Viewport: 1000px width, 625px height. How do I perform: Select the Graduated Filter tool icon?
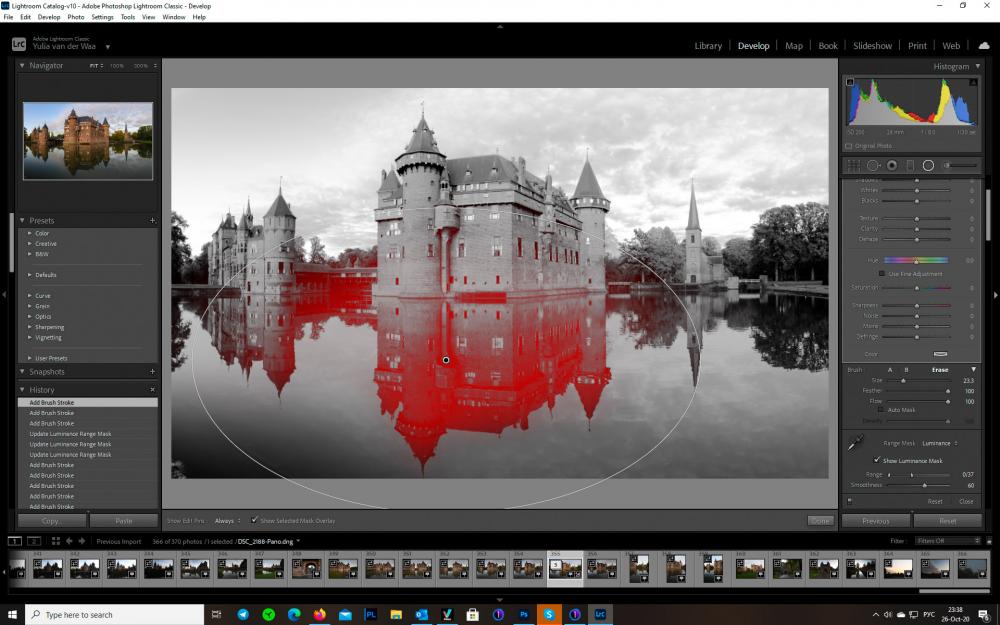910,166
